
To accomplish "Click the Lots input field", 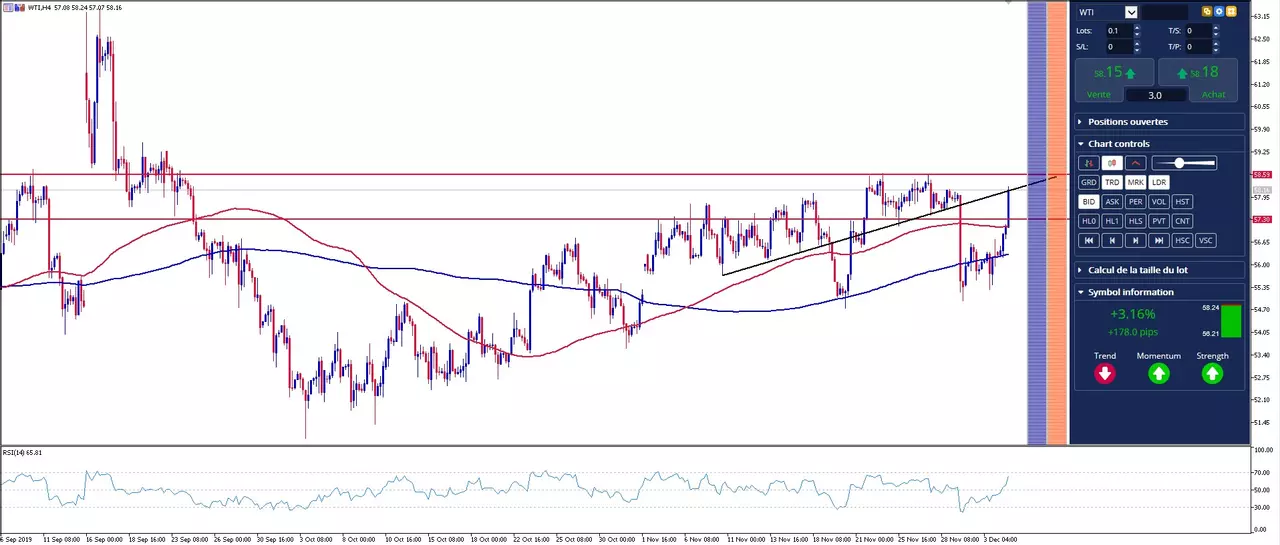I will [1120, 31].
